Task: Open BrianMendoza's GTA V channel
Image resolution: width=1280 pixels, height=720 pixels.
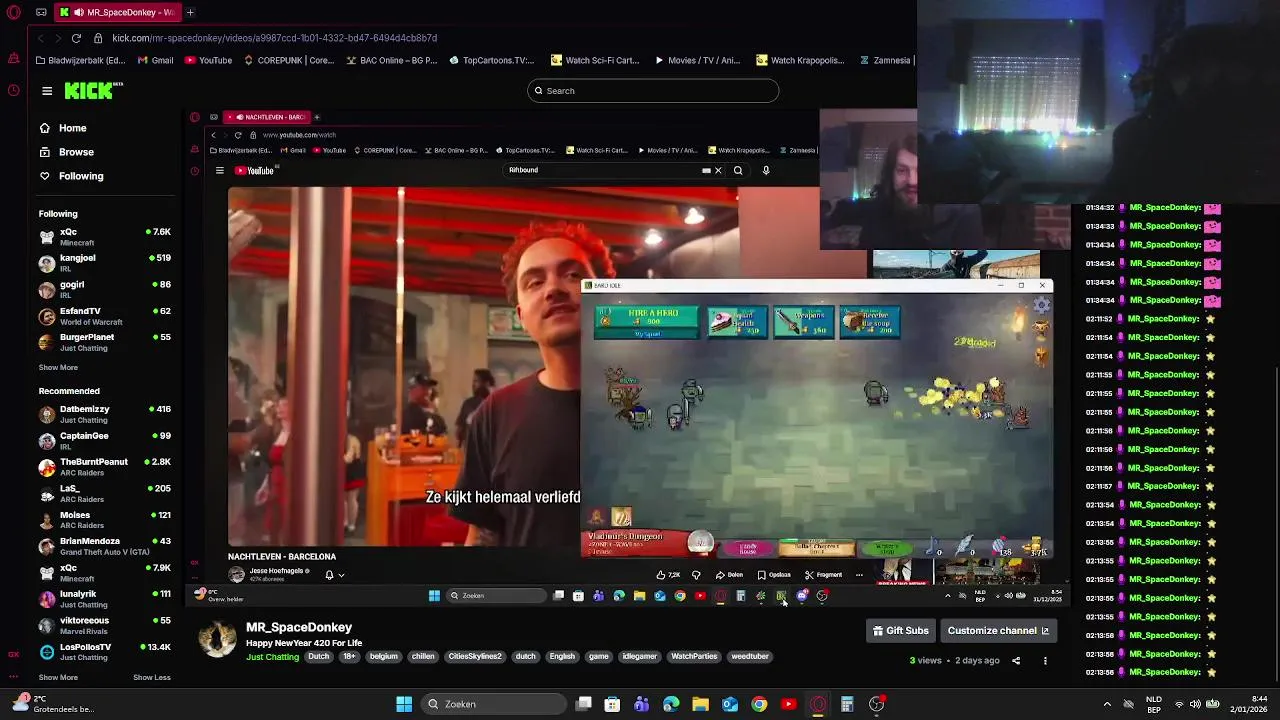Action: (105, 546)
